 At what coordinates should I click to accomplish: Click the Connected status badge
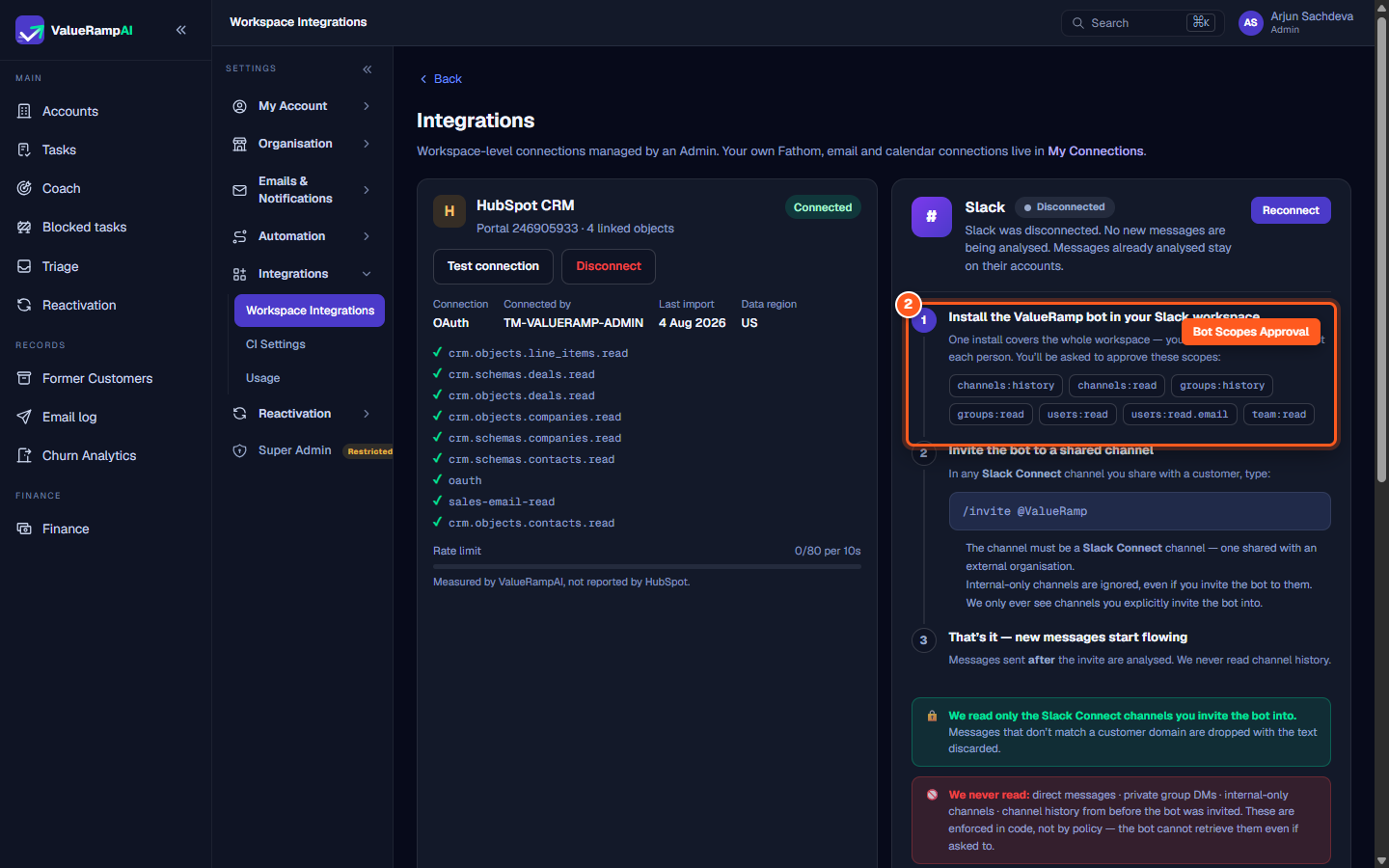[x=823, y=207]
